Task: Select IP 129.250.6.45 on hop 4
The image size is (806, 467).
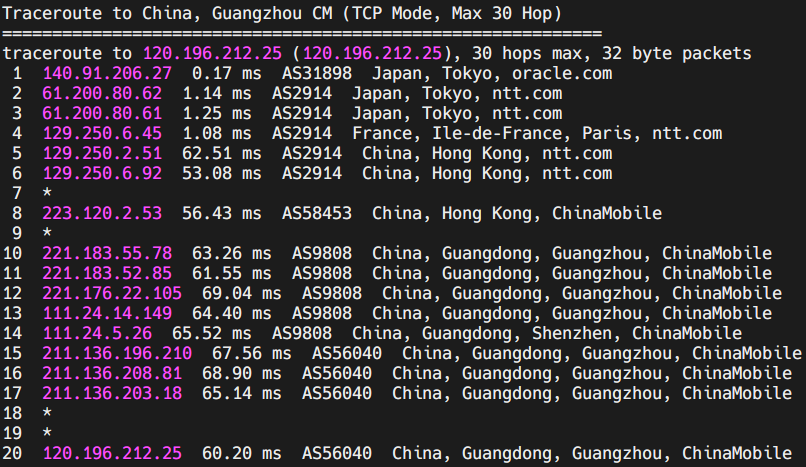Action: pyautogui.click(x=102, y=134)
